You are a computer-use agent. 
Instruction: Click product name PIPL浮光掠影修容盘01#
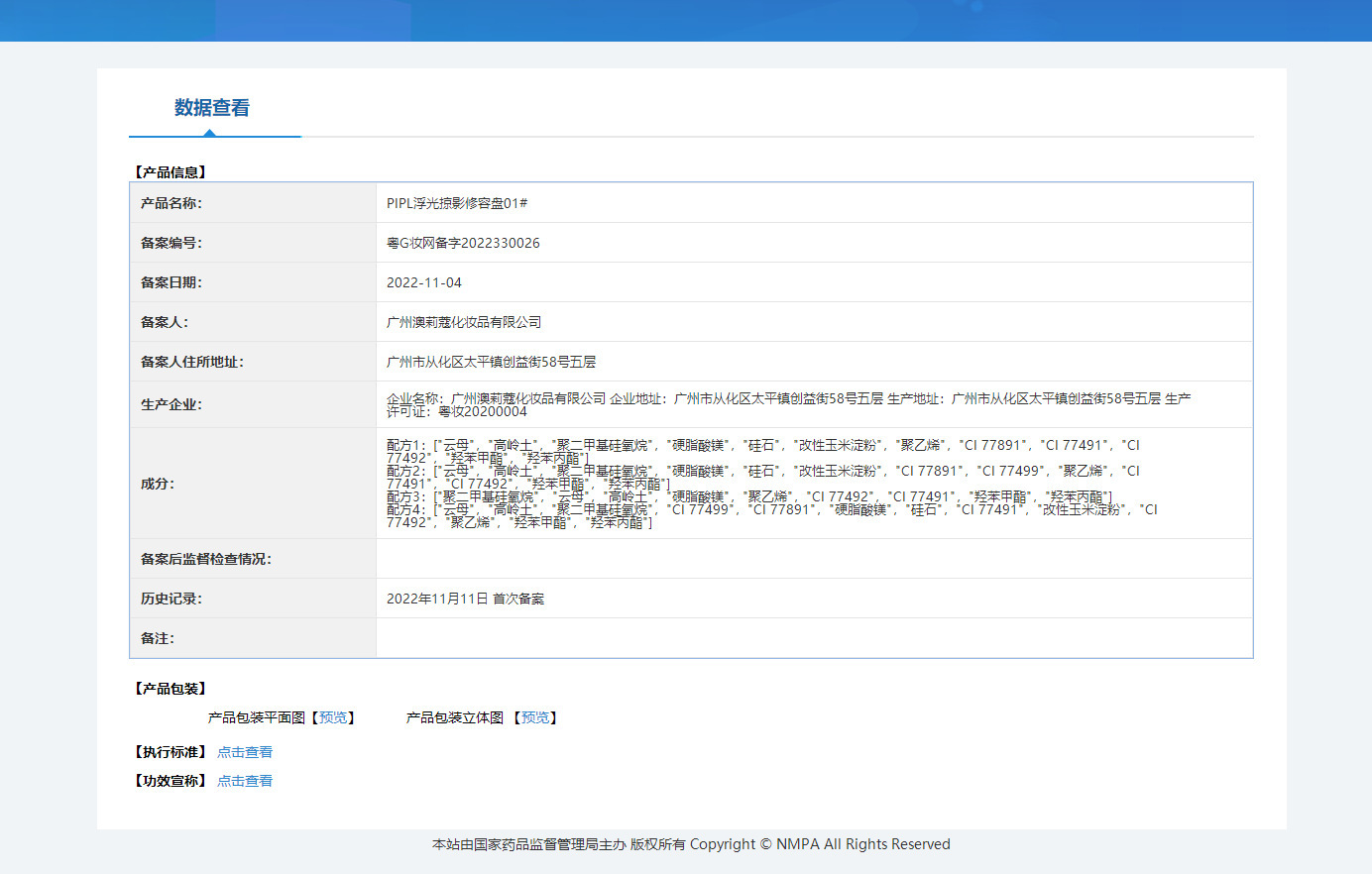click(457, 203)
